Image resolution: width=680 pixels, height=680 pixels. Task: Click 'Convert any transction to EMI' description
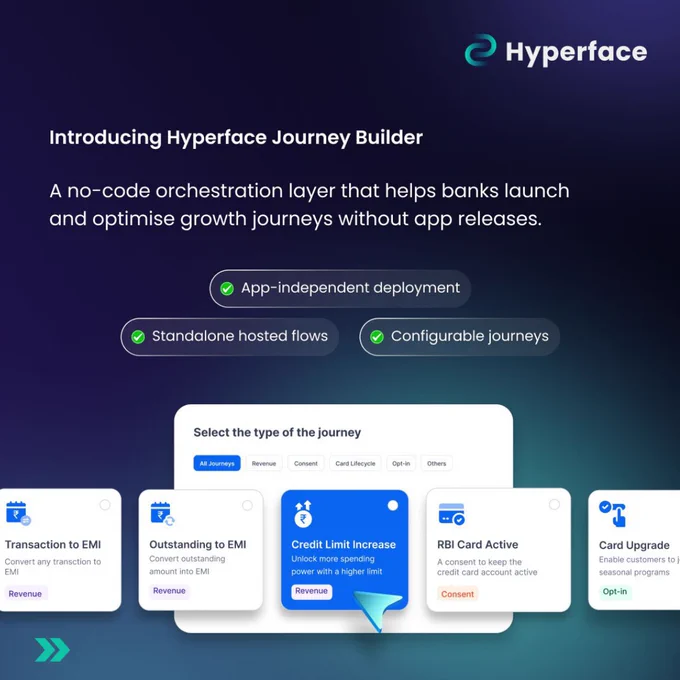tap(53, 566)
